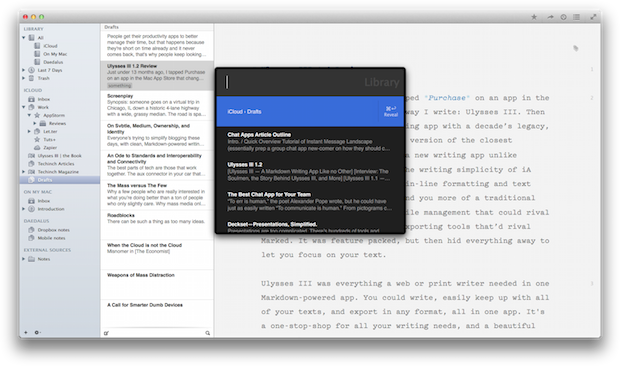
Task: Expand the Notes folder under External Sources
Action: click(24, 259)
